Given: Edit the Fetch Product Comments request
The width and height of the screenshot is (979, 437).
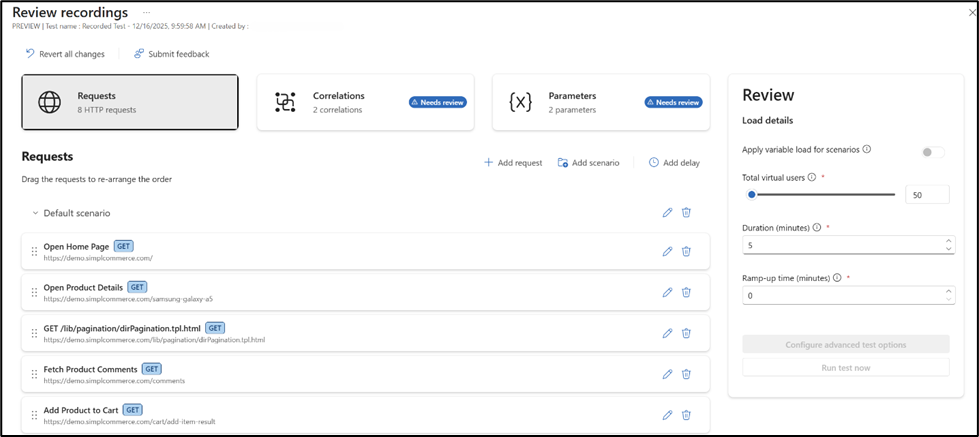Looking at the screenshot, I should [667, 374].
